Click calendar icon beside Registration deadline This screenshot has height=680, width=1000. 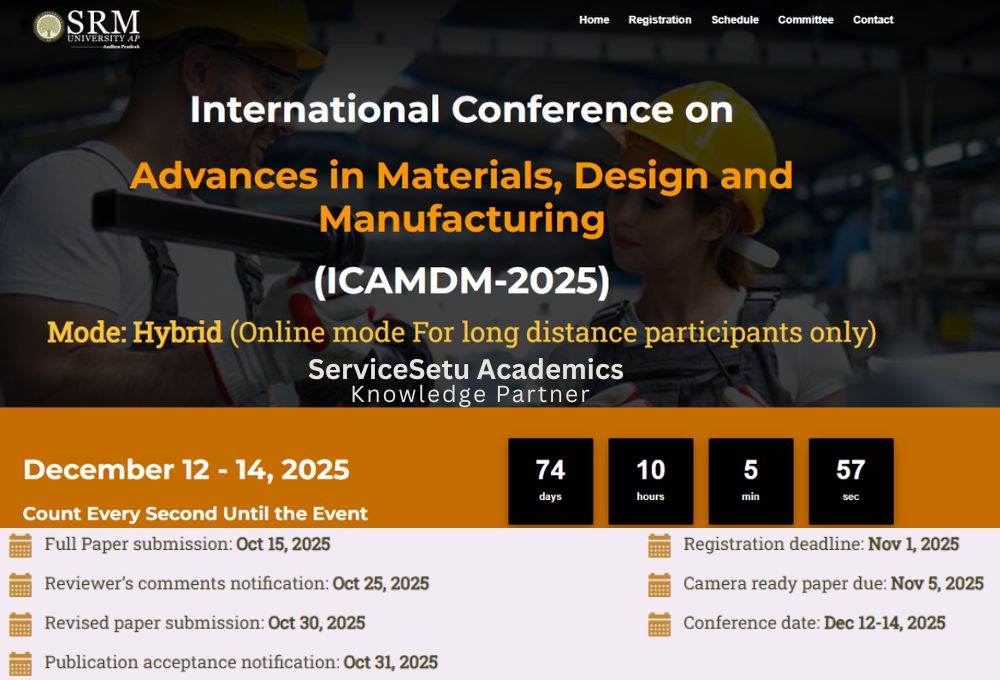click(x=659, y=545)
